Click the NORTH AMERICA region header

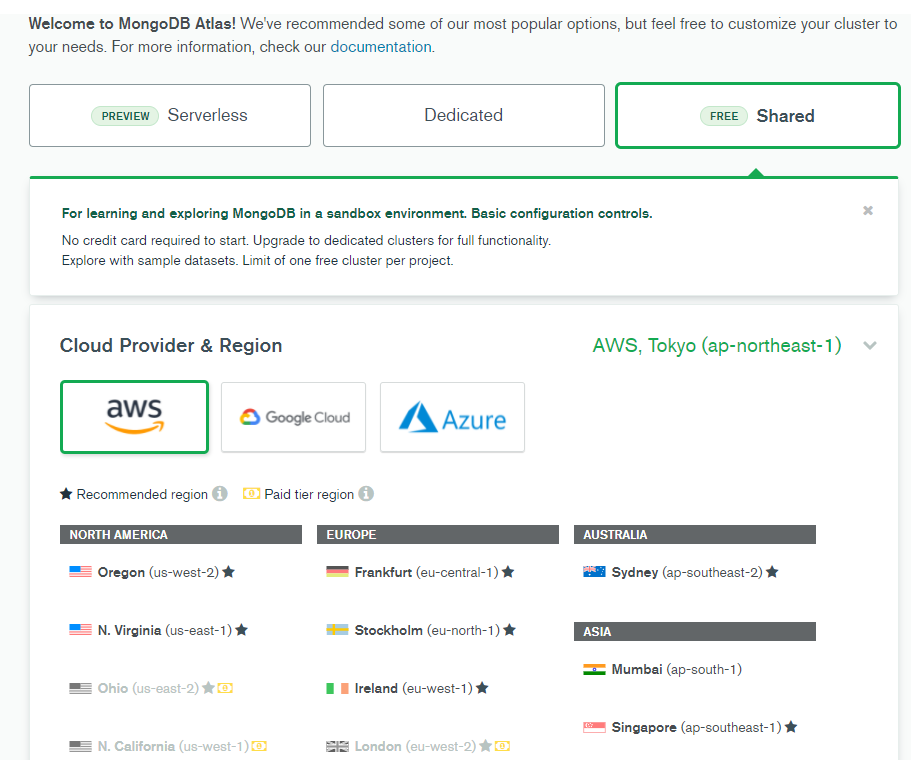[181, 535]
